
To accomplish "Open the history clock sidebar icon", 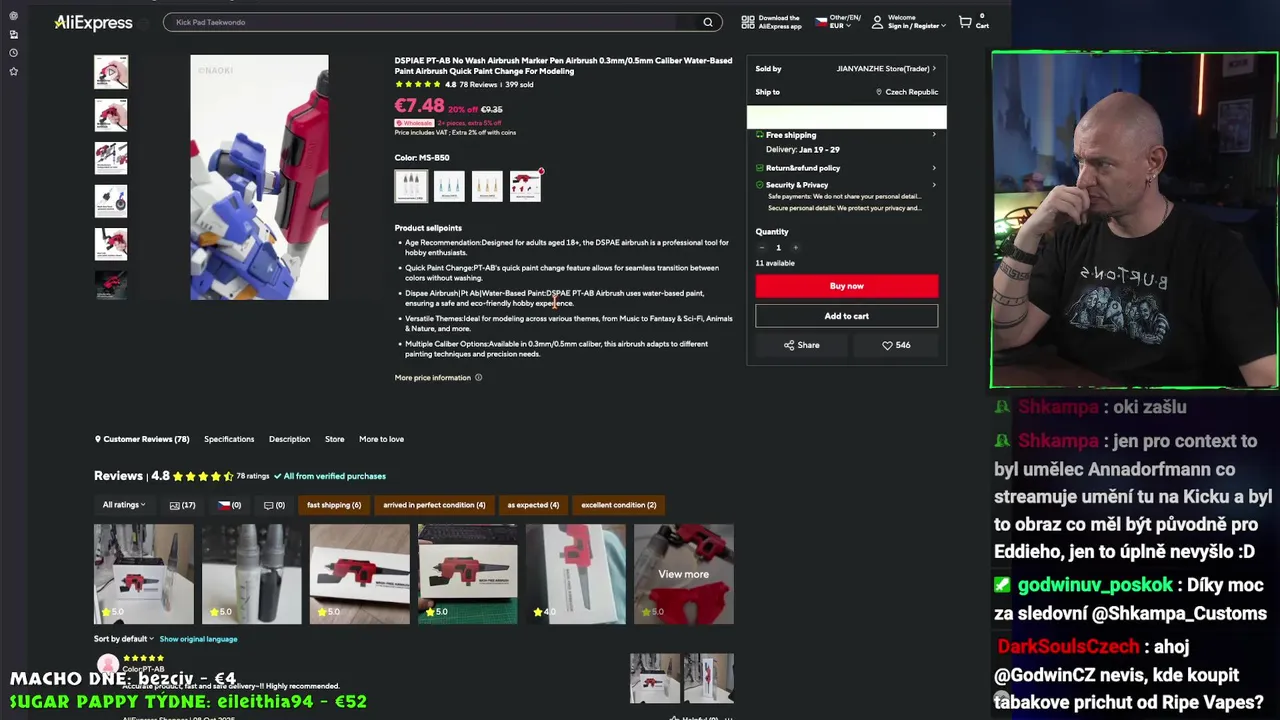I will point(13,52).
